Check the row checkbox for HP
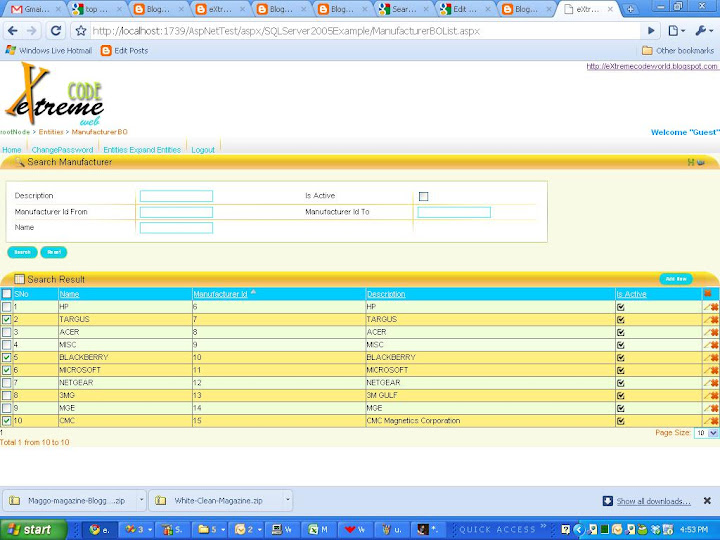The width and height of the screenshot is (720, 540). (6, 307)
